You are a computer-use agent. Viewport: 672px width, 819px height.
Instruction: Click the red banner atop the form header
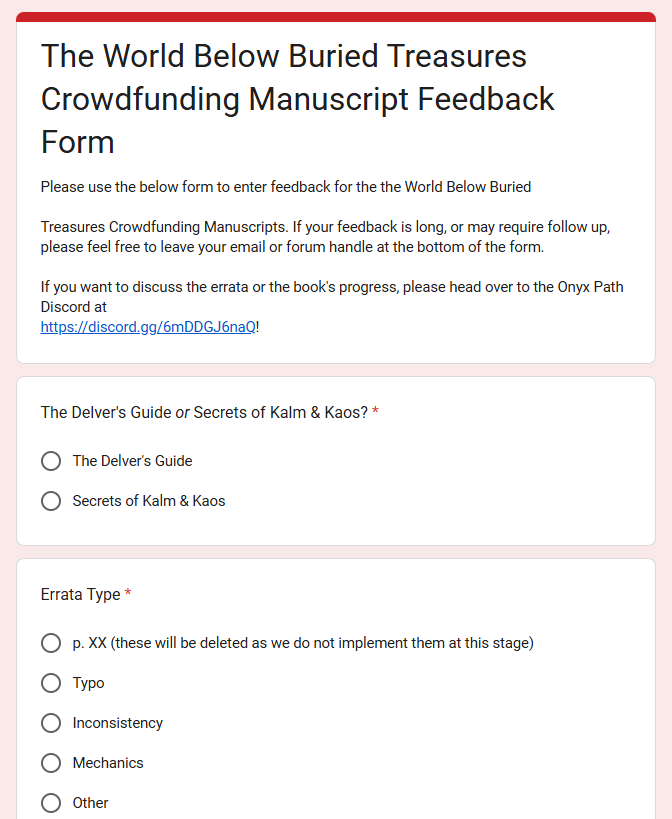[336, 17]
